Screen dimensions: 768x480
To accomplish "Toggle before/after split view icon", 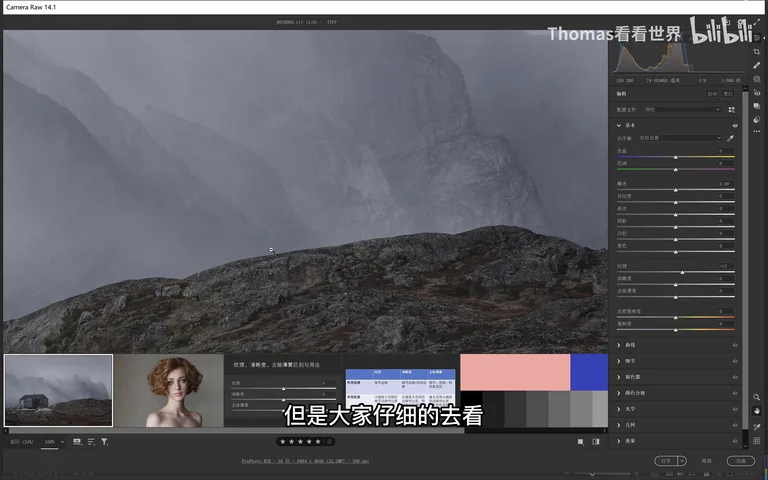I will pos(596,442).
